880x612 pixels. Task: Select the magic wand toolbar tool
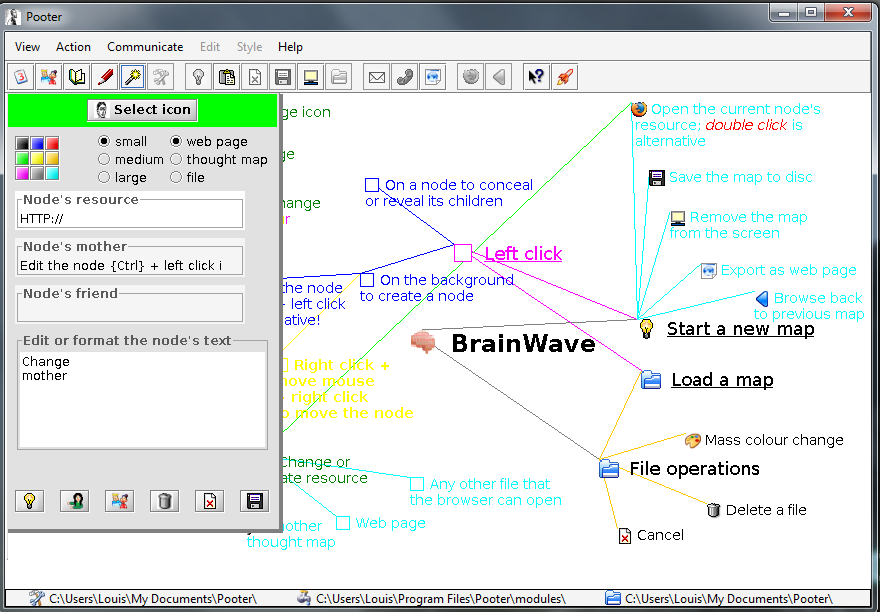pos(132,77)
